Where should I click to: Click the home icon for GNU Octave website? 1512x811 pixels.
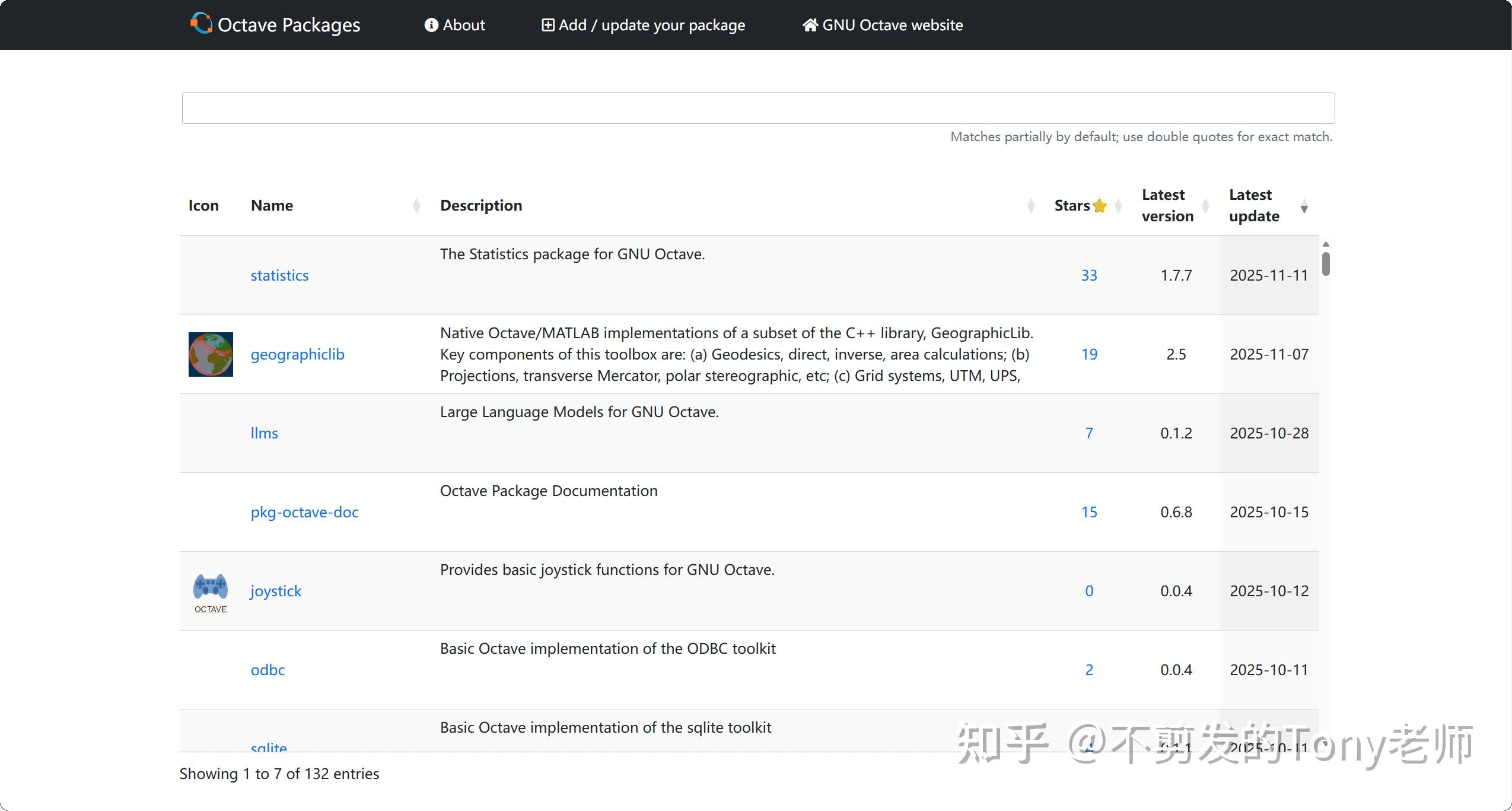810,25
